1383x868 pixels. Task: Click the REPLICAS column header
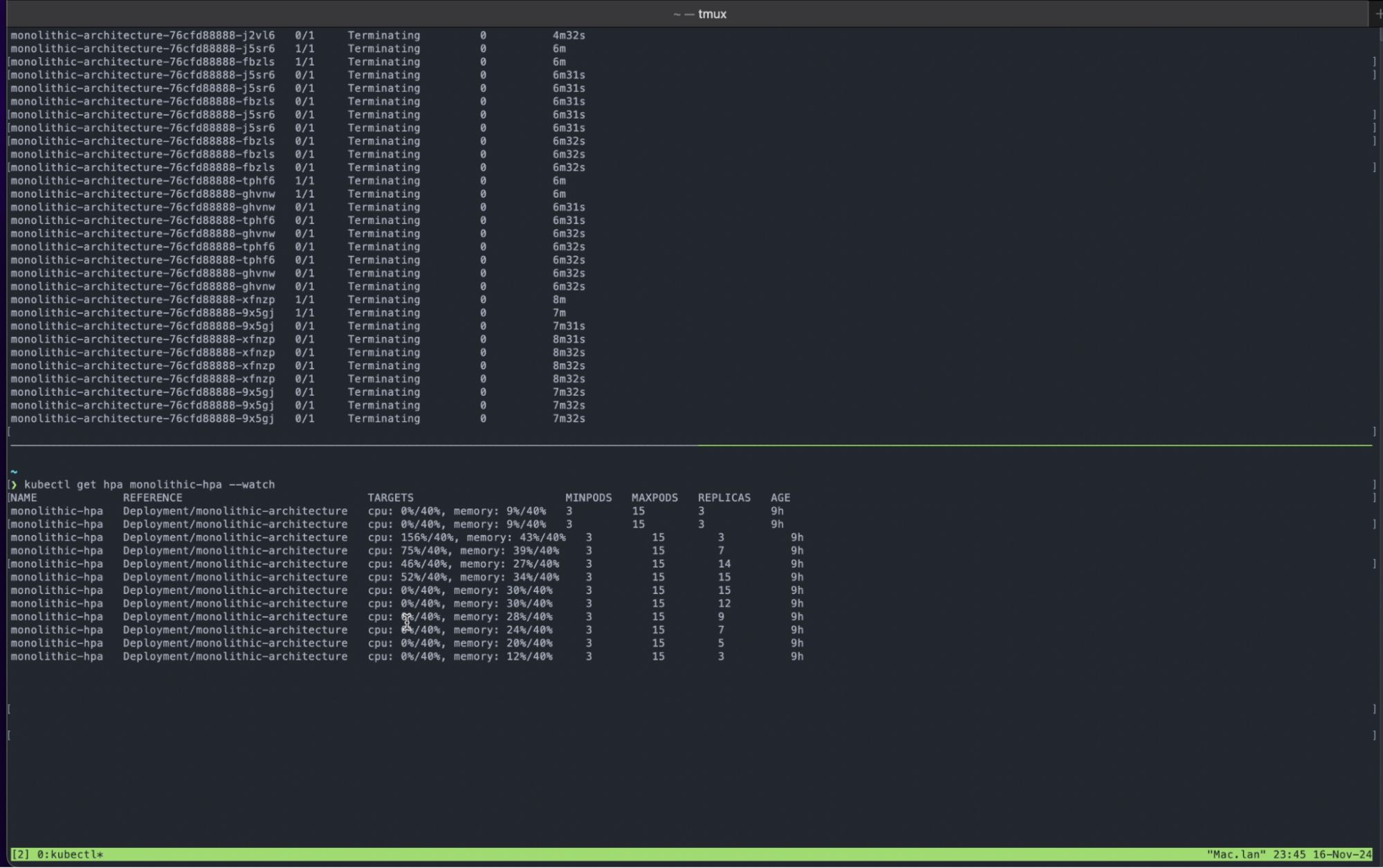[724, 497]
